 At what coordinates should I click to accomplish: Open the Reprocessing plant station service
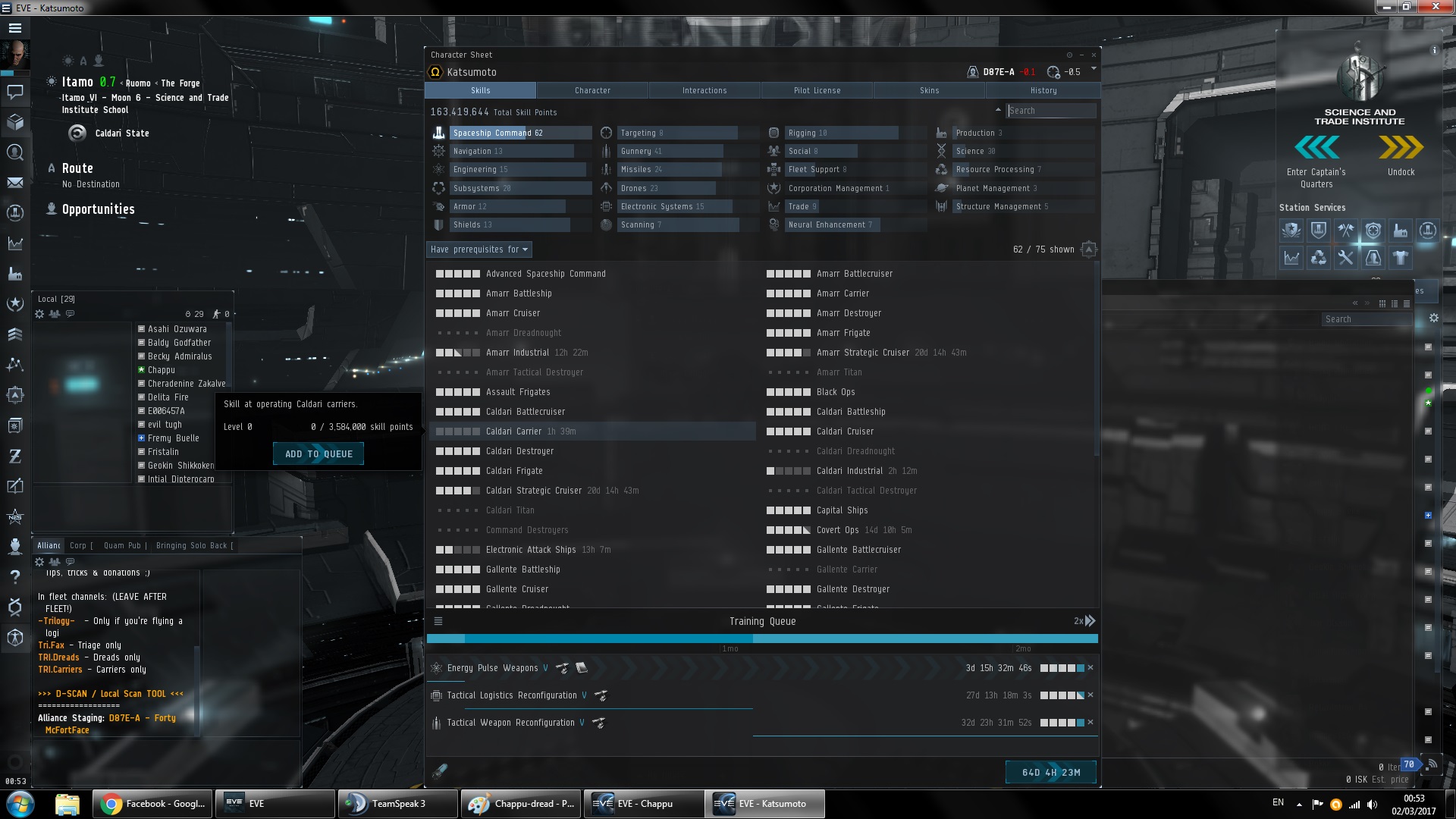tap(1318, 258)
